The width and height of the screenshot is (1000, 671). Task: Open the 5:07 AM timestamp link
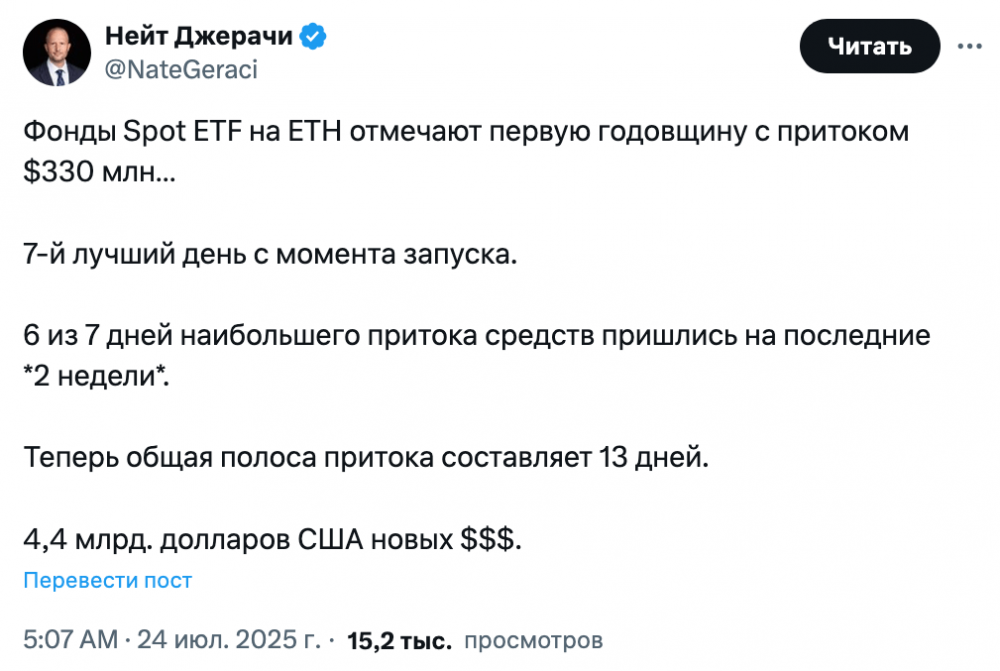(71, 639)
